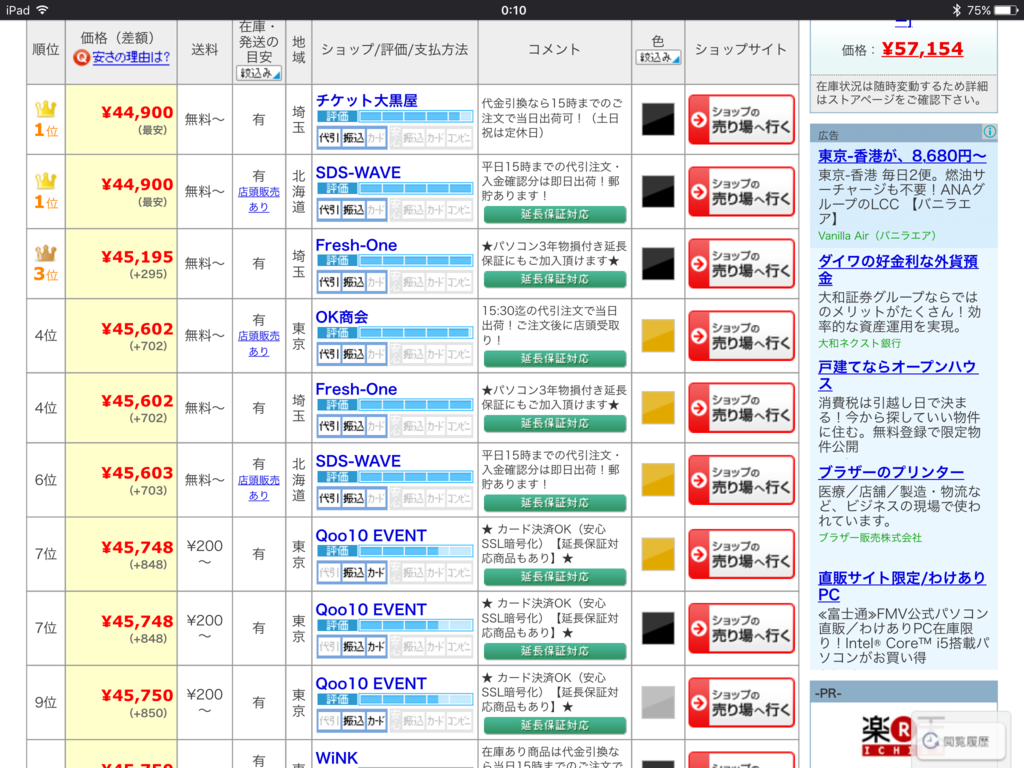The width and height of the screenshot is (1024, 768).
Task: Click the ¥45,195 price in 3位 row
Action: pos(137,257)
